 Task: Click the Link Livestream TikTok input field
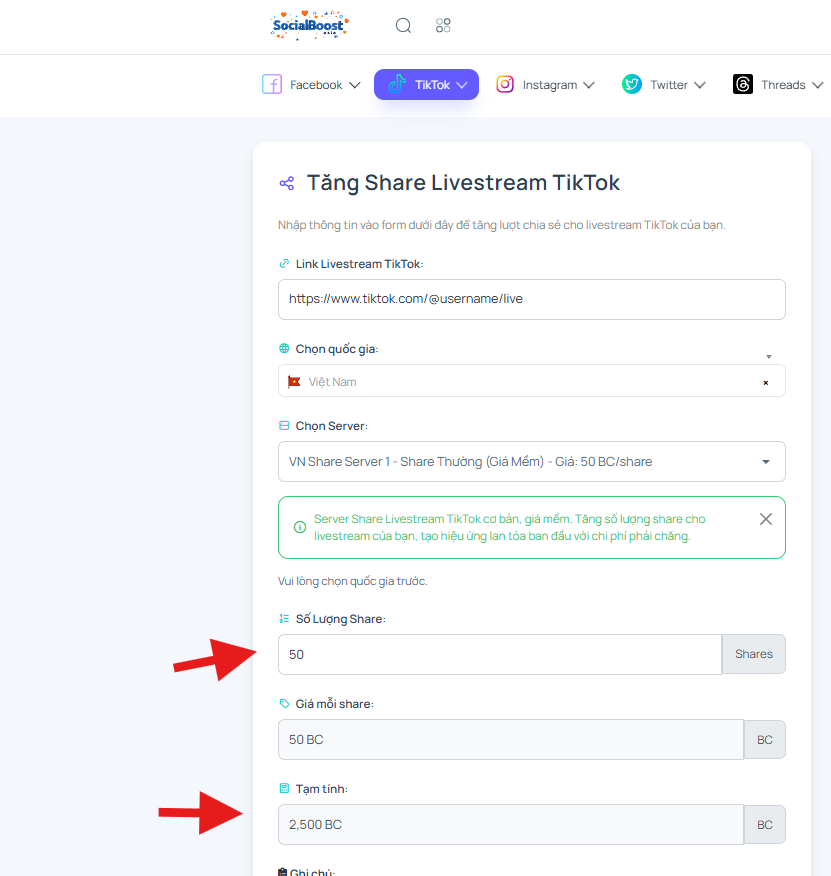tap(532, 299)
